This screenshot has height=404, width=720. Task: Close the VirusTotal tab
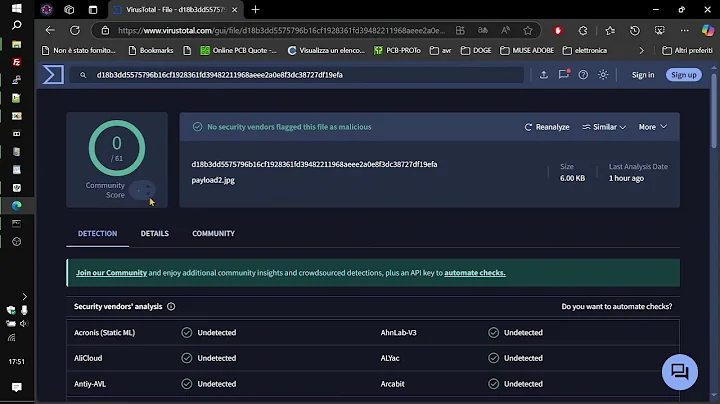coord(235,10)
